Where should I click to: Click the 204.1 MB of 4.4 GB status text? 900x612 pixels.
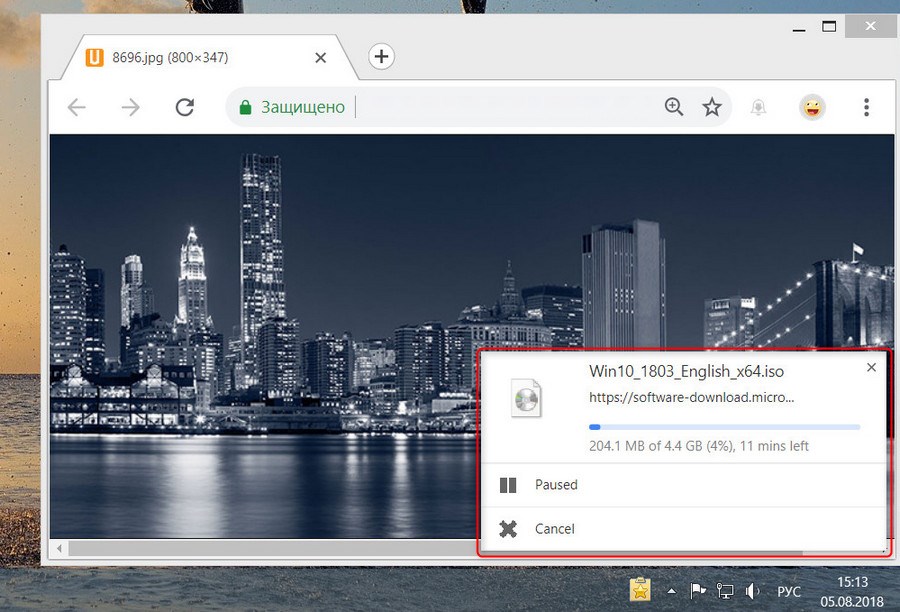click(699, 446)
